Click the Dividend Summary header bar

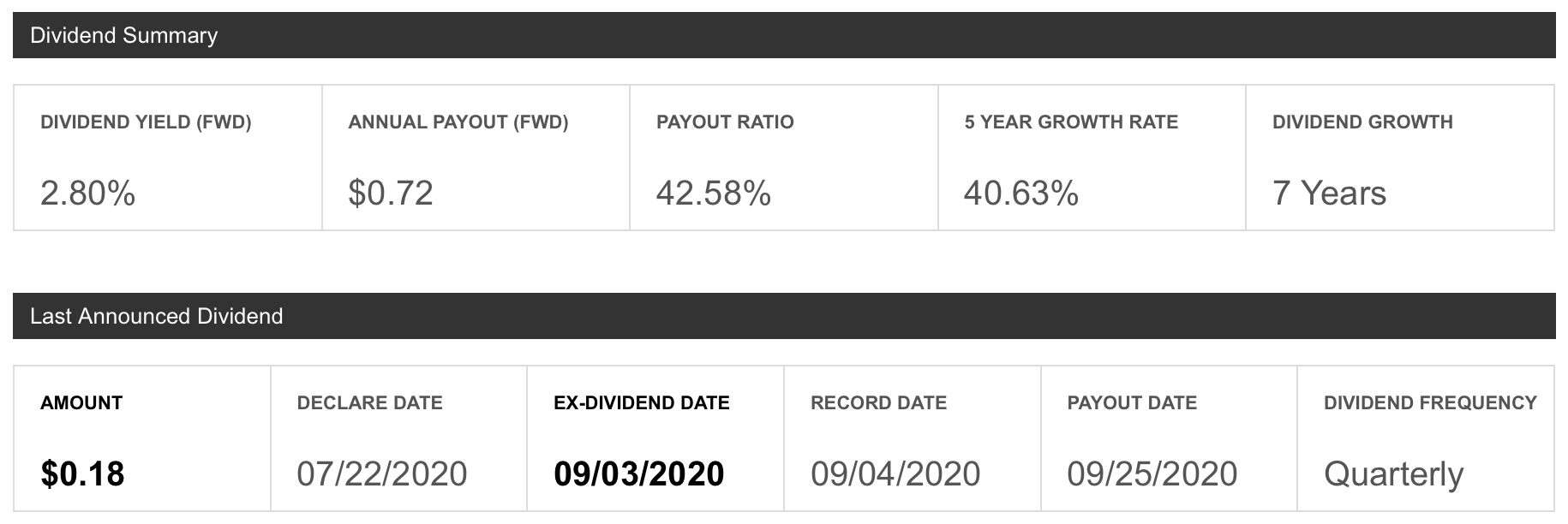(x=784, y=35)
